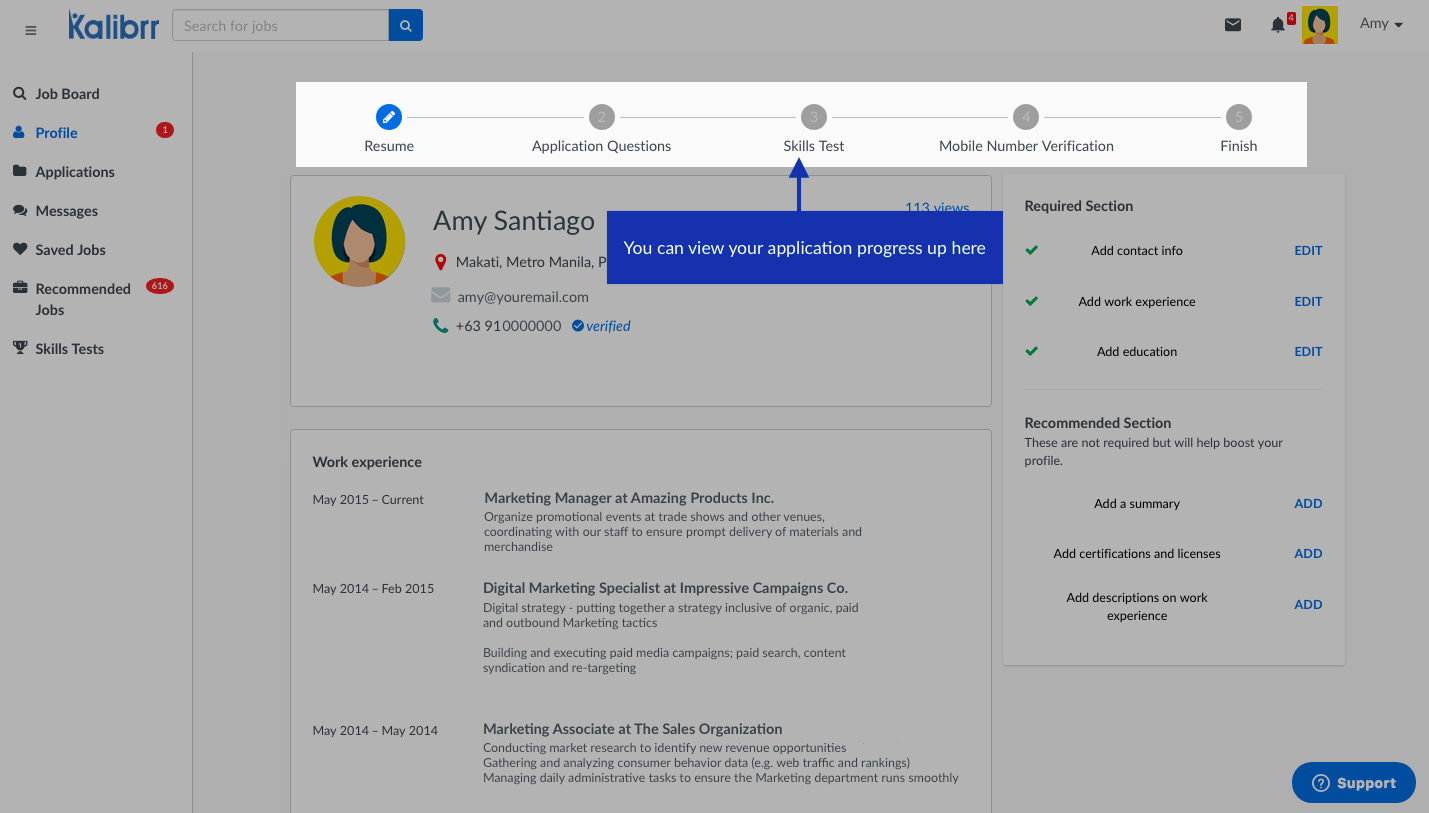Open notifications bell icon
1429x813 pixels.
tap(1277, 25)
